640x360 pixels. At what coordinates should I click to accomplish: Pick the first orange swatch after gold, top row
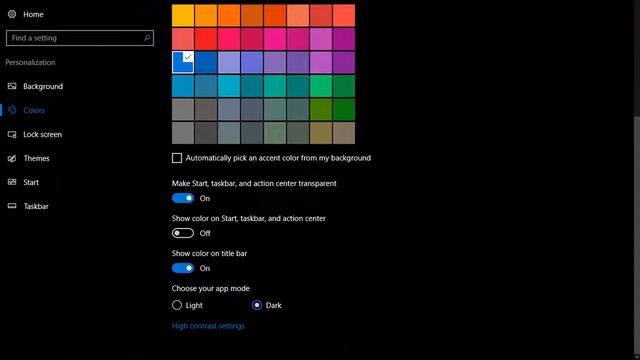[x=206, y=16]
